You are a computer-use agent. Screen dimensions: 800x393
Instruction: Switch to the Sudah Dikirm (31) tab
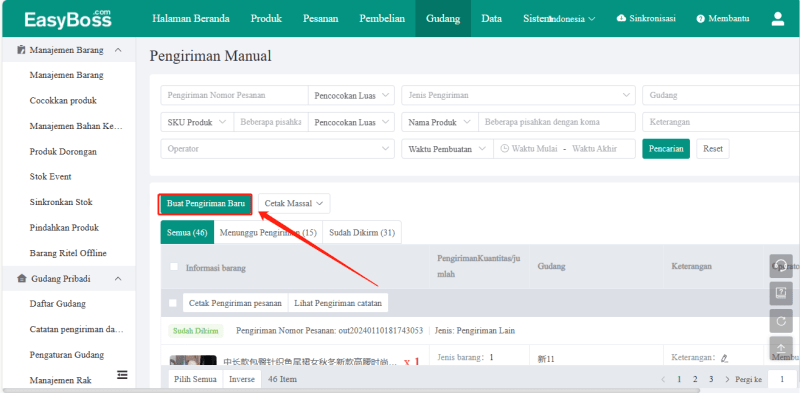click(x=362, y=232)
